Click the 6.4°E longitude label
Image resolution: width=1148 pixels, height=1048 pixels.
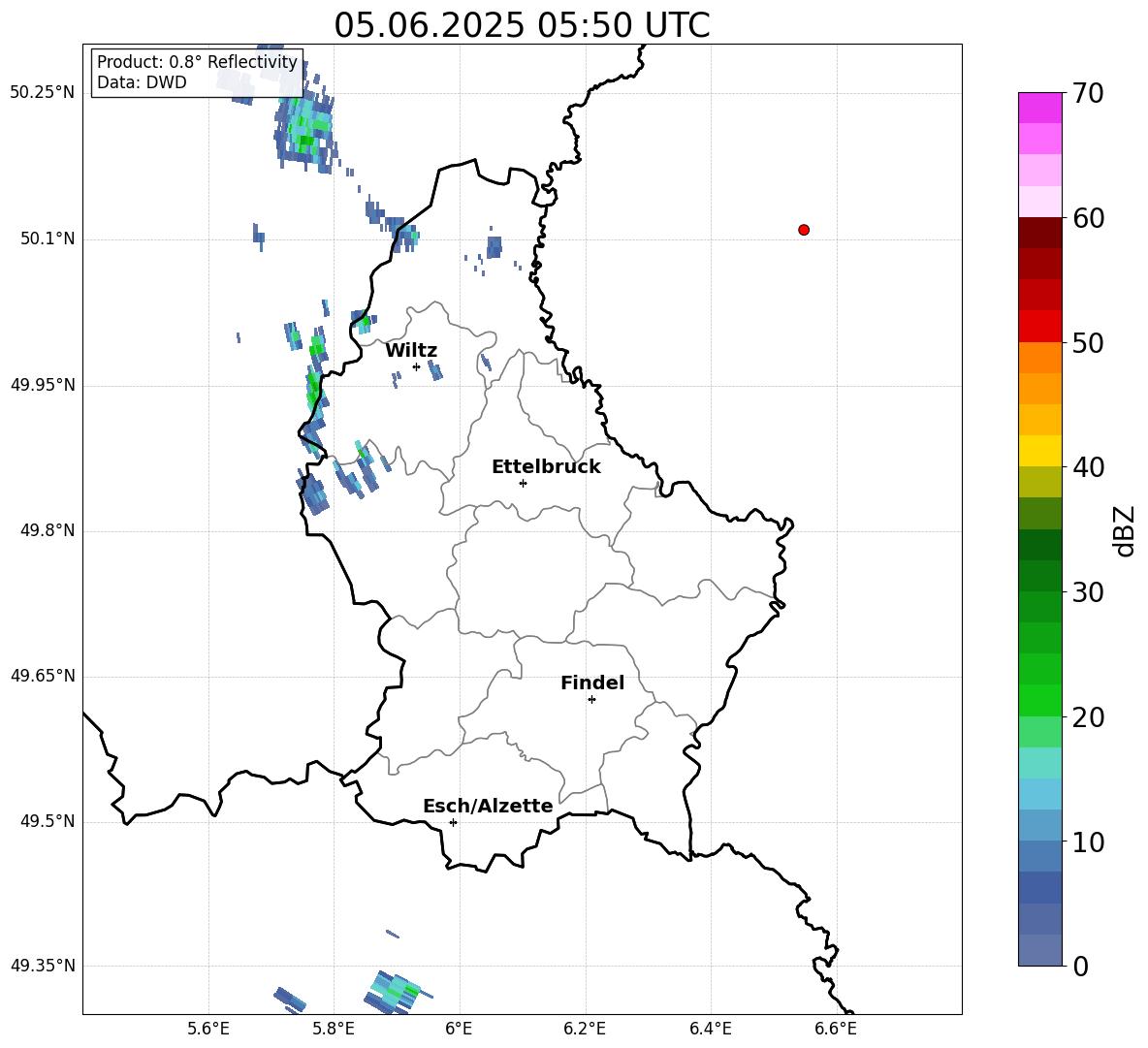pyautogui.click(x=710, y=1029)
